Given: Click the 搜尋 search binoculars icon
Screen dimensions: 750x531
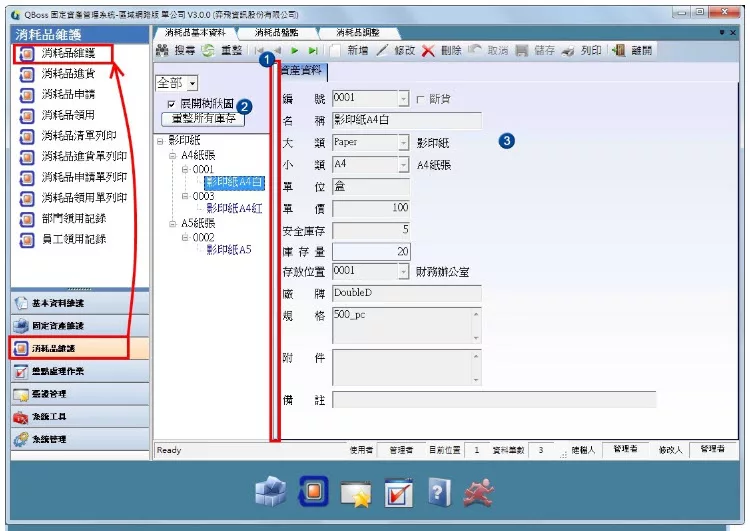Looking at the screenshot, I should (163, 50).
